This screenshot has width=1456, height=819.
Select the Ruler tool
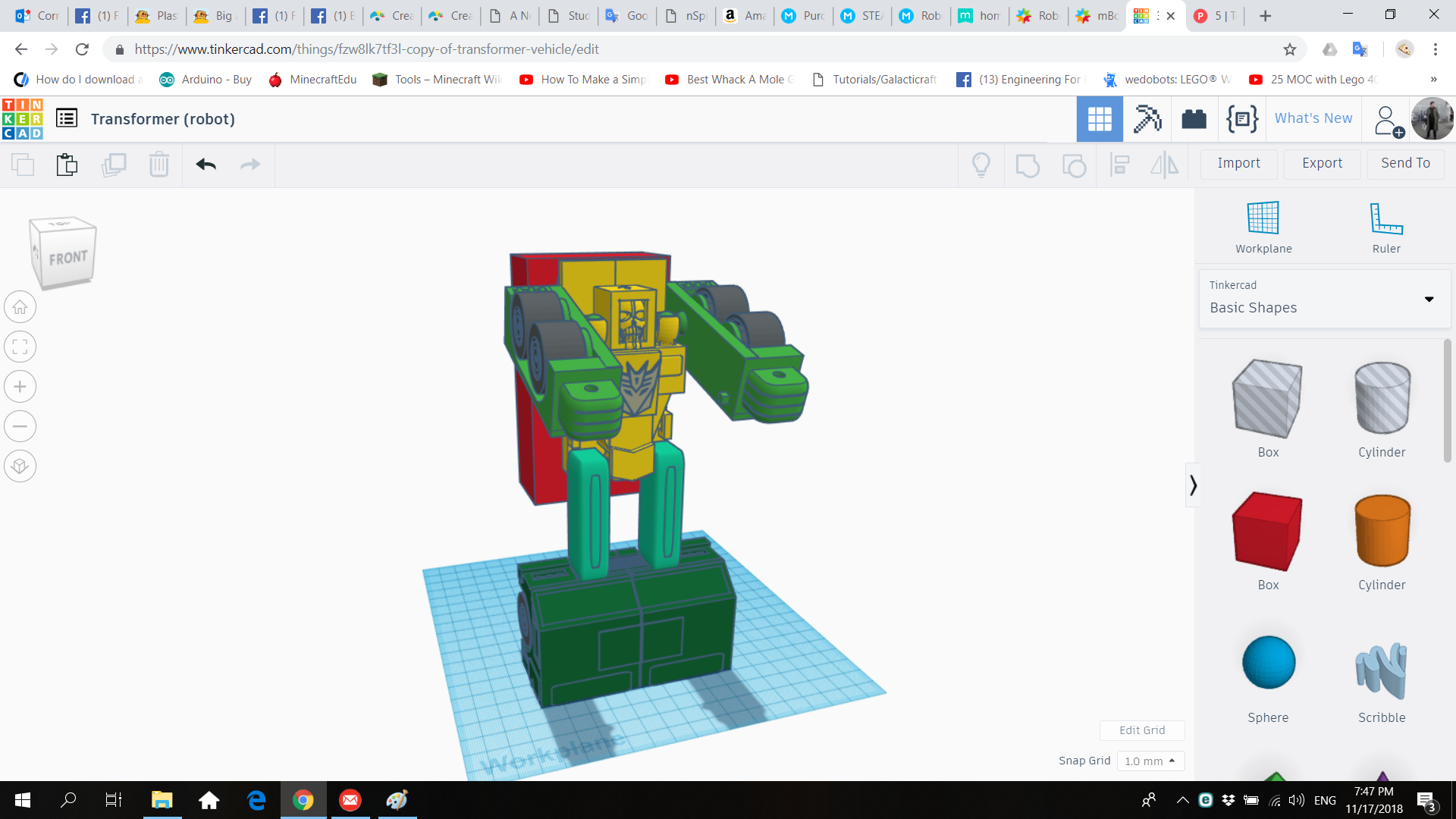point(1385,218)
